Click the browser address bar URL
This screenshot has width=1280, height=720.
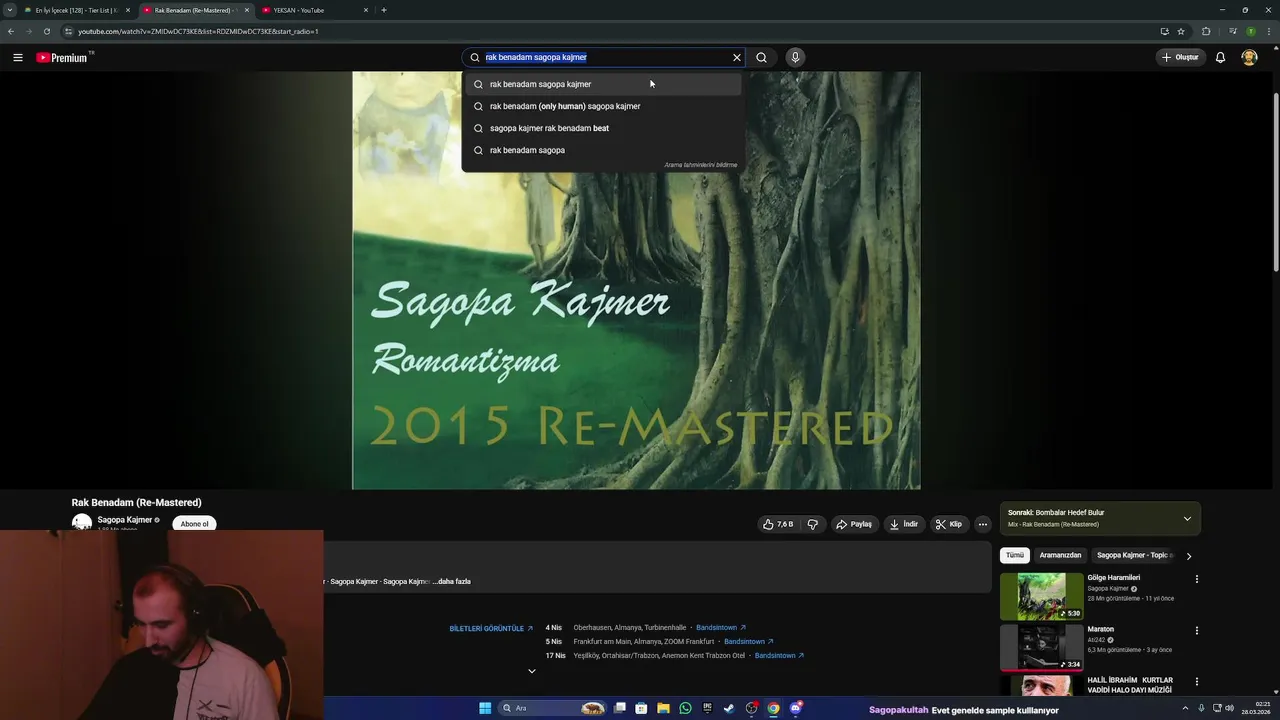tap(198, 31)
